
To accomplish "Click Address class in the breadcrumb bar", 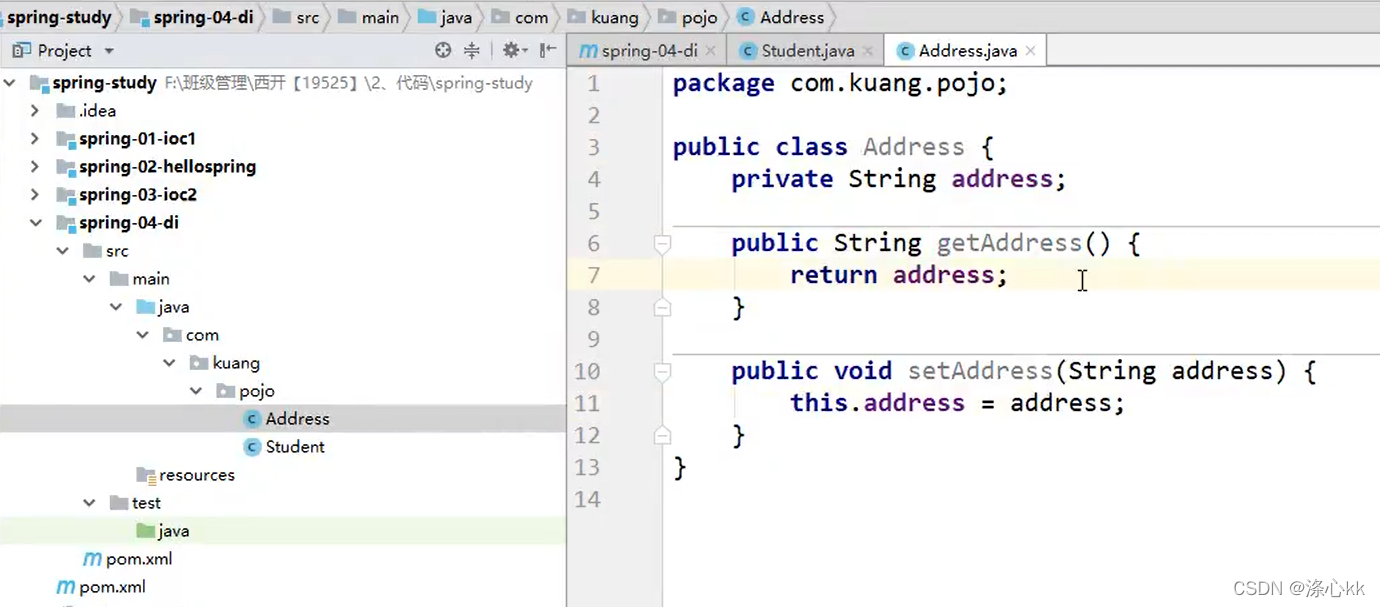I will click(781, 17).
